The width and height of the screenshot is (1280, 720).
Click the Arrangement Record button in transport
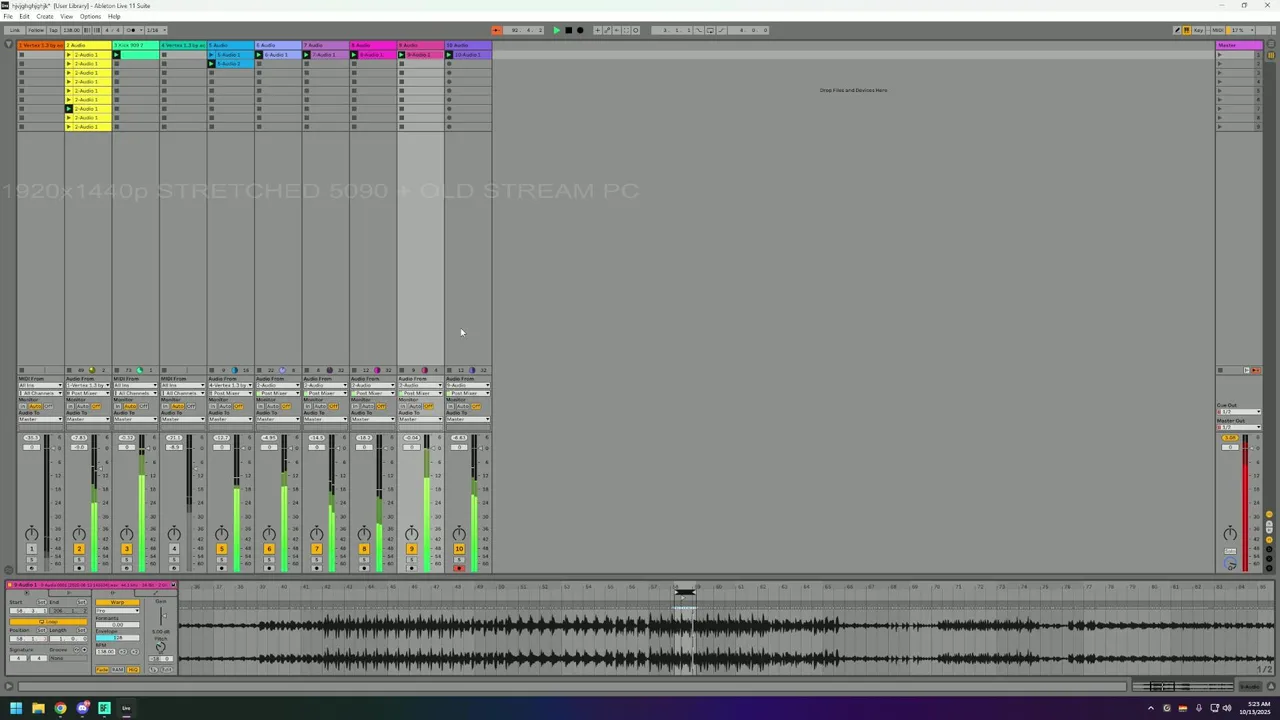[580, 30]
